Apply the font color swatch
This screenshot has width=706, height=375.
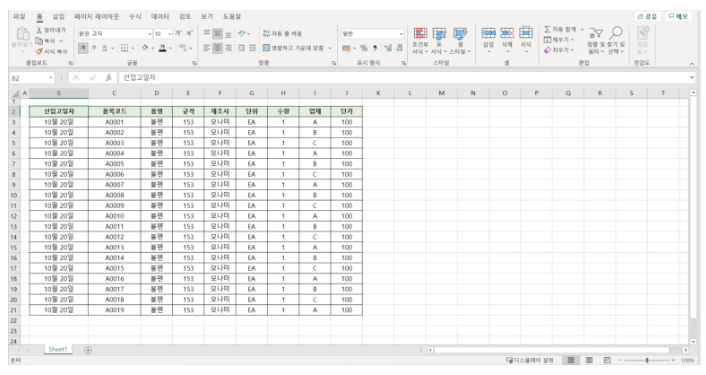163,48
